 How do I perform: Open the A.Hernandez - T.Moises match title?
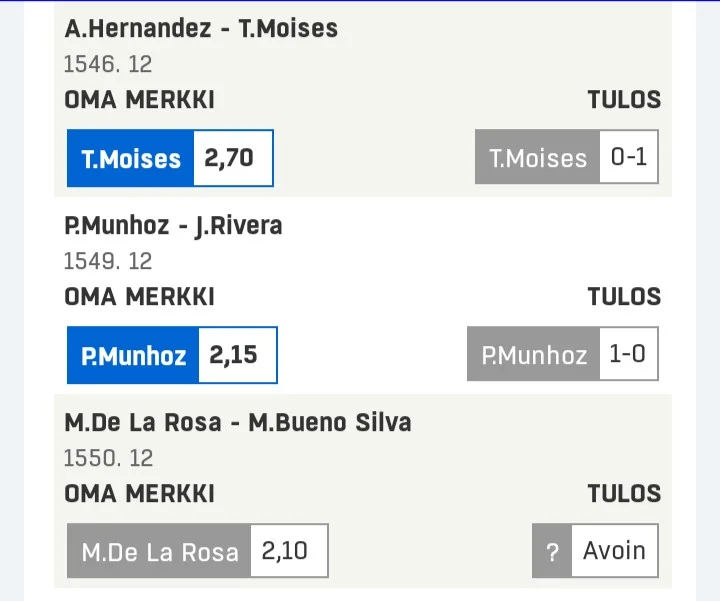coord(201,28)
